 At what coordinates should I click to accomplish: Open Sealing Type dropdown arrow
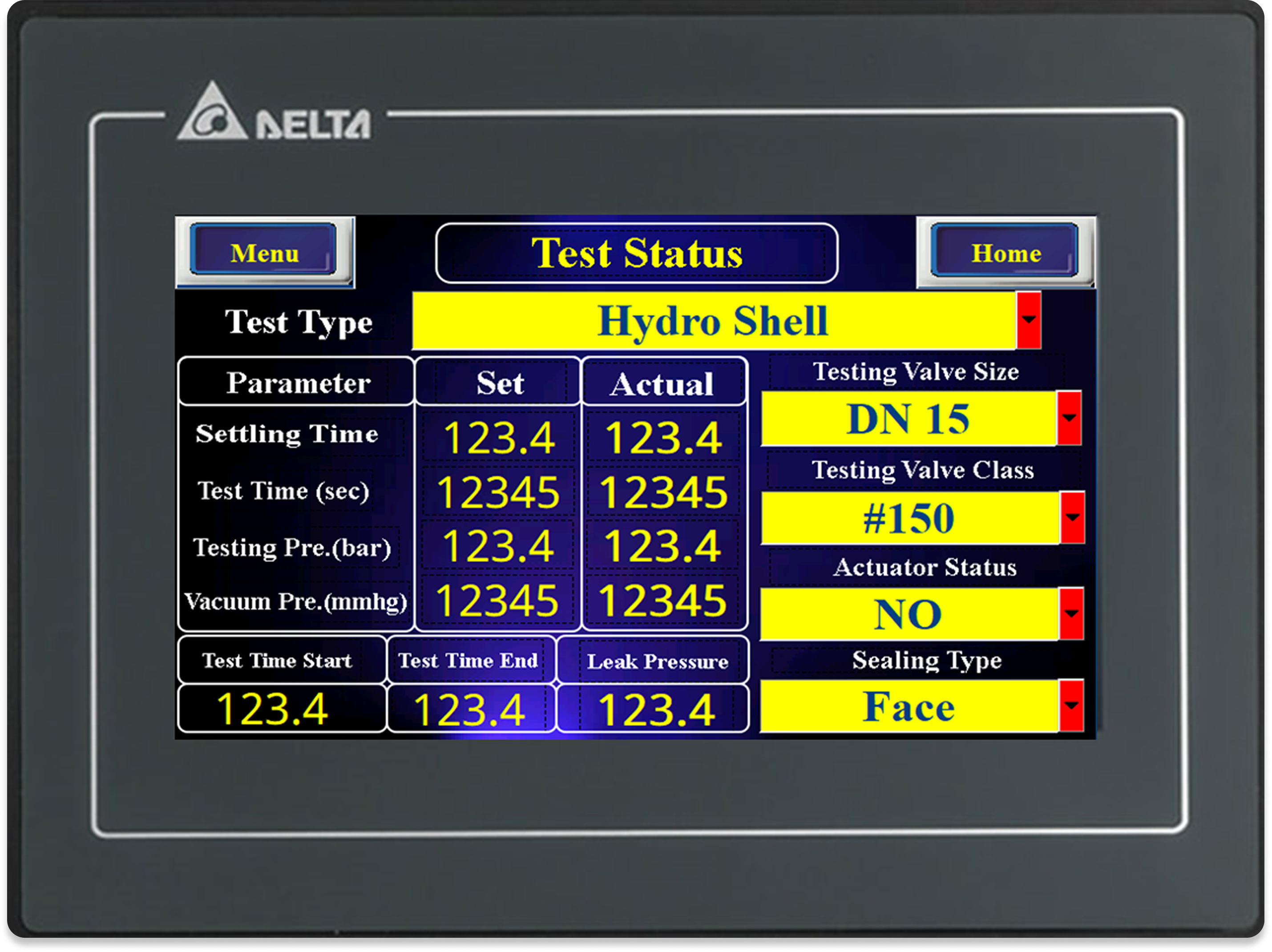pyautogui.click(x=1071, y=706)
